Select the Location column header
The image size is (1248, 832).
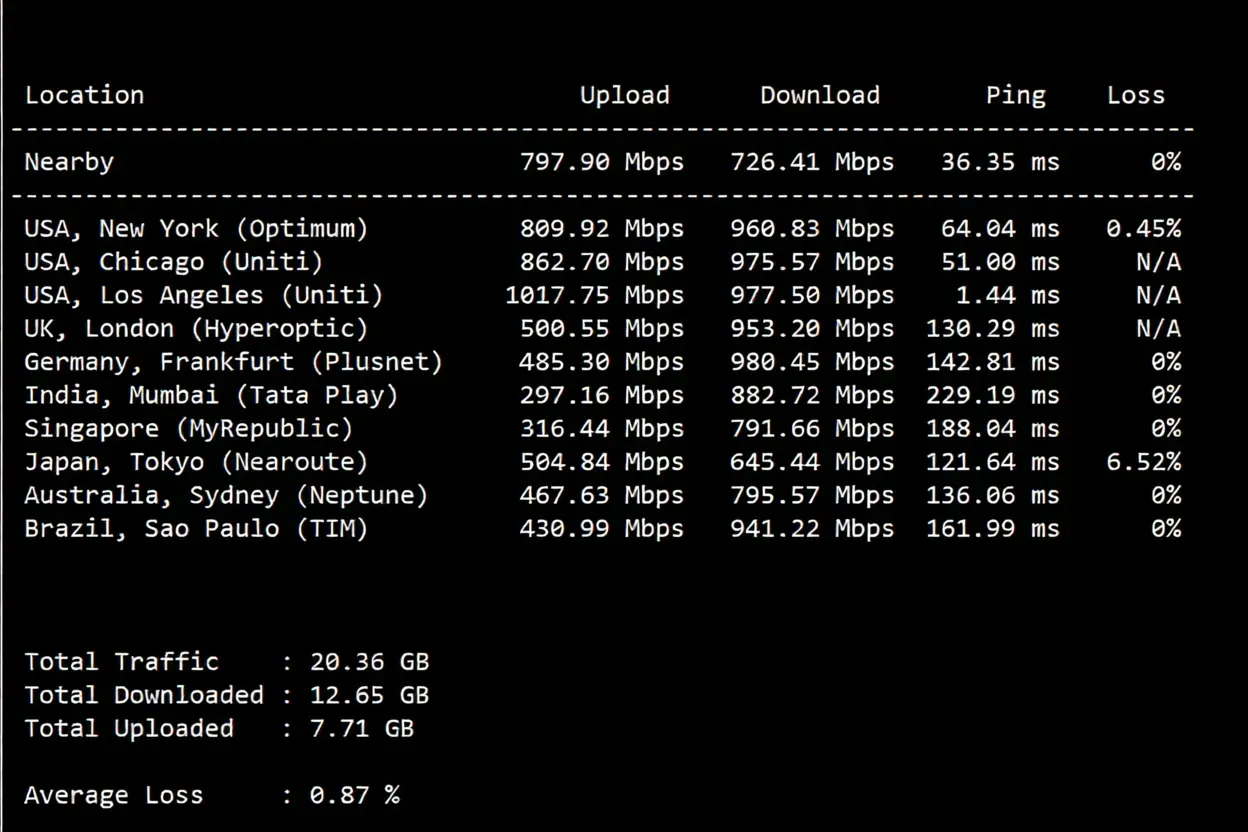click(84, 95)
